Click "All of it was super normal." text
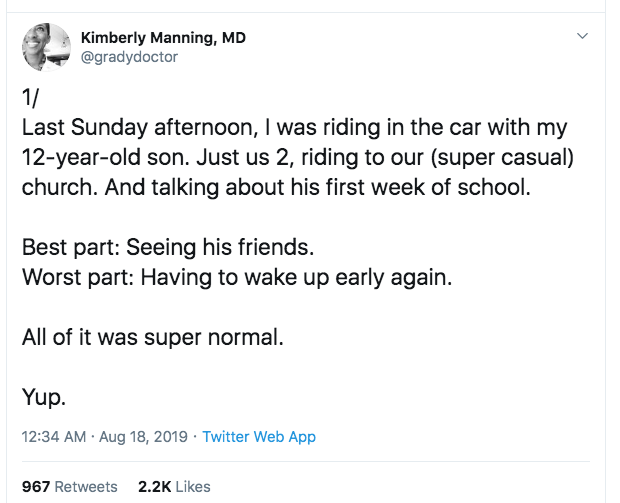 point(153,338)
